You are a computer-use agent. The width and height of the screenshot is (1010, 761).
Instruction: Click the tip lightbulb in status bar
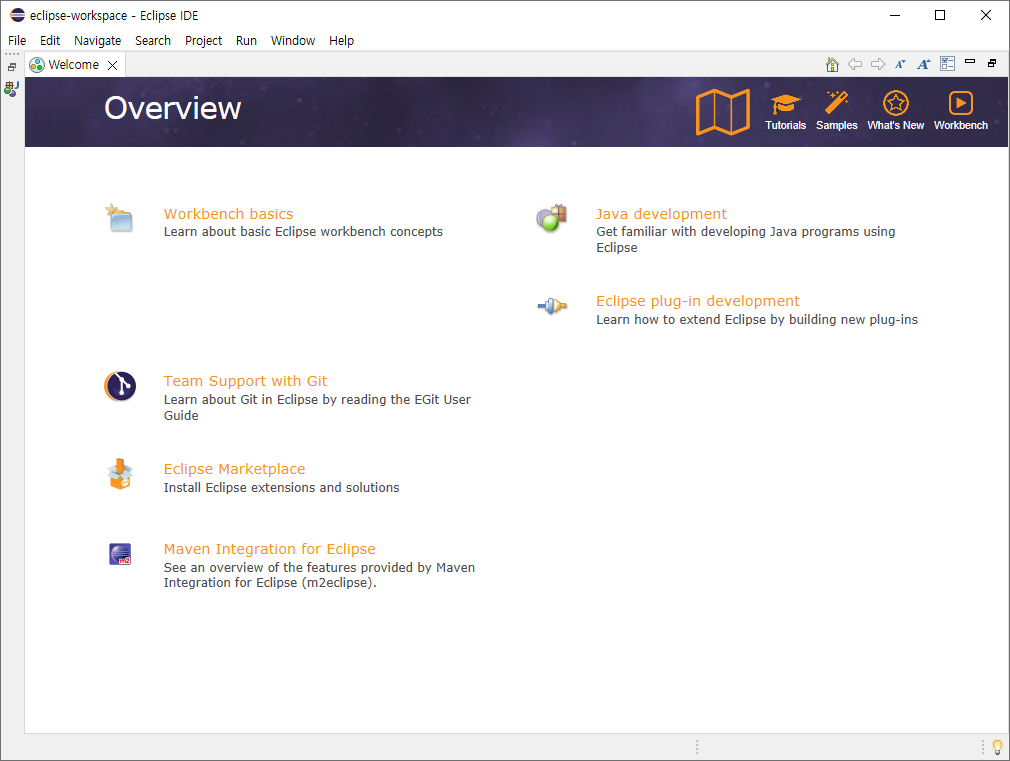(x=998, y=747)
